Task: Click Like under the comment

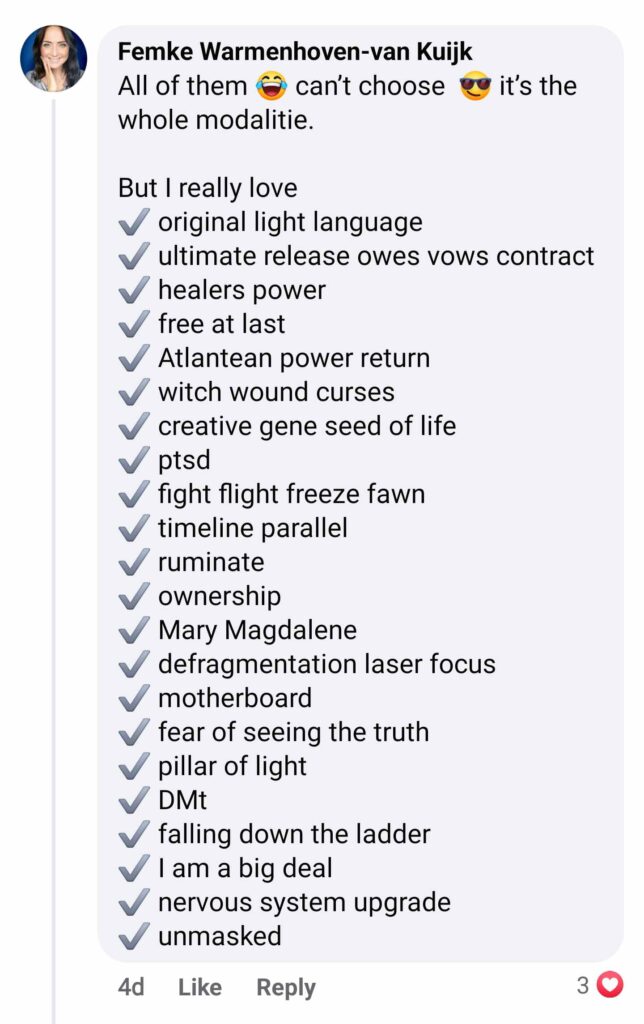Action: pos(200,987)
